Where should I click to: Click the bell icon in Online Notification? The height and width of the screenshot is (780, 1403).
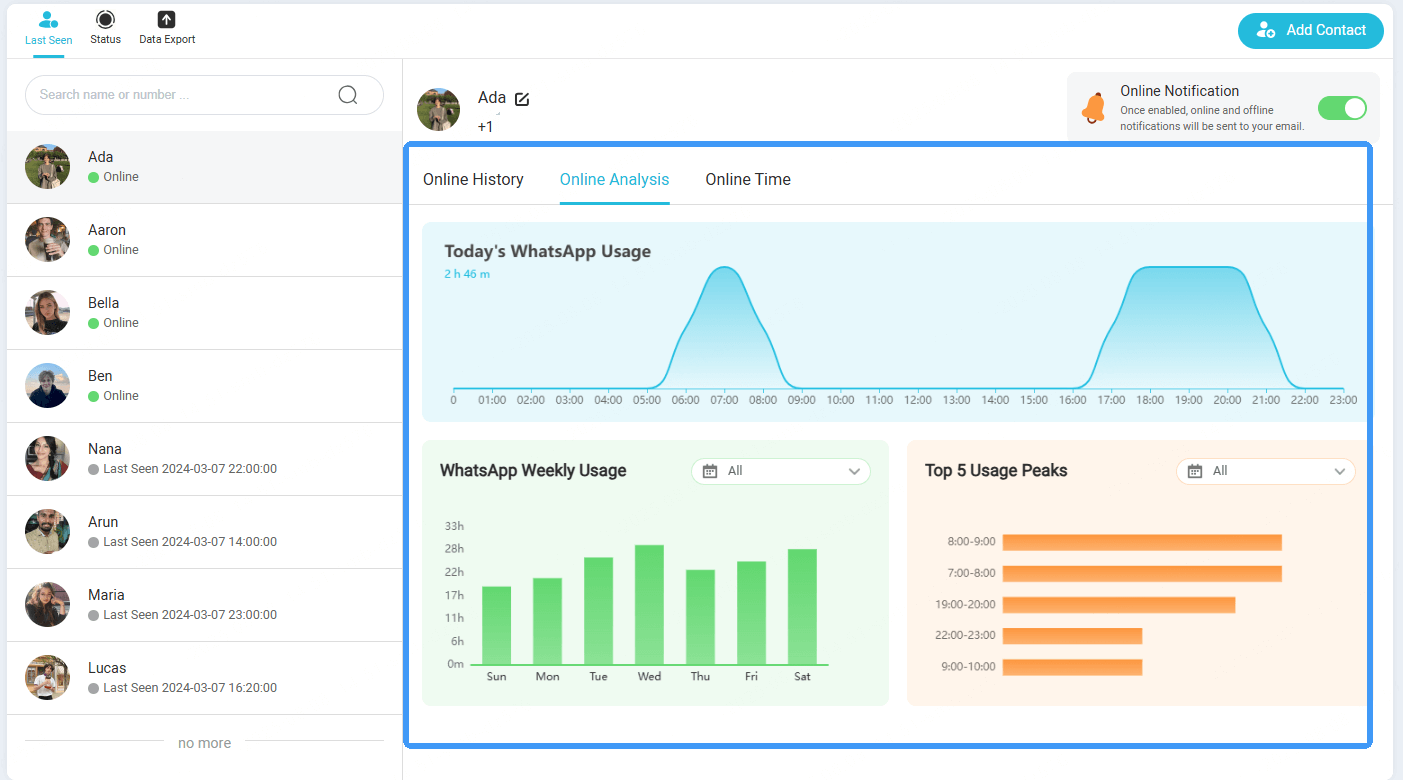(x=1095, y=108)
